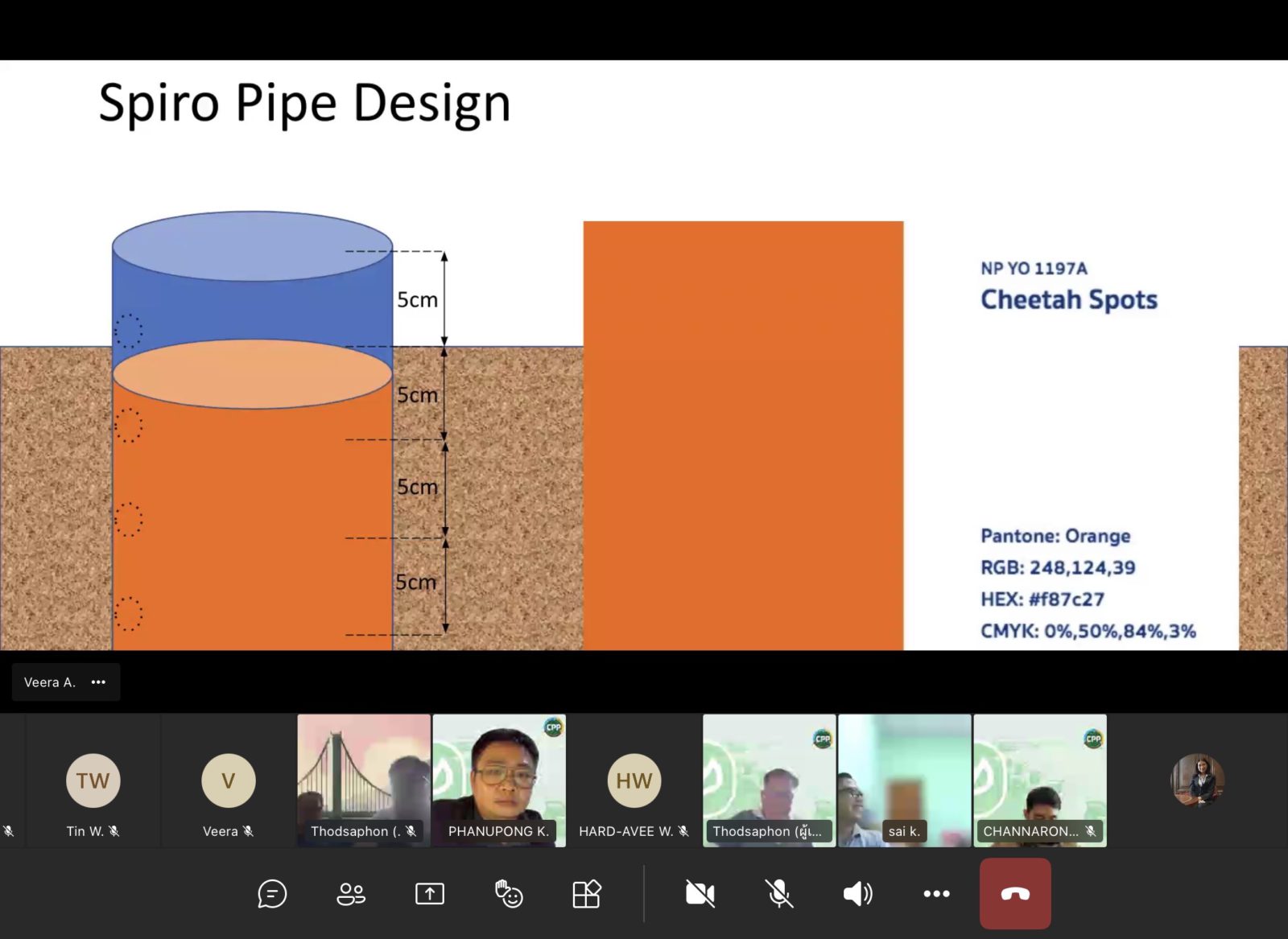Open more options next to Veera A. label
The image size is (1288, 939).
pyautogui.click(x=98, y=682)
